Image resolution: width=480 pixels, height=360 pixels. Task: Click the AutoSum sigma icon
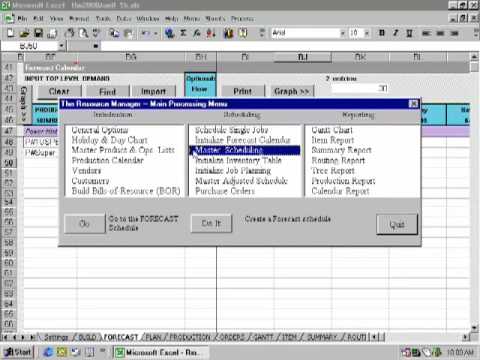coord(183,33)
